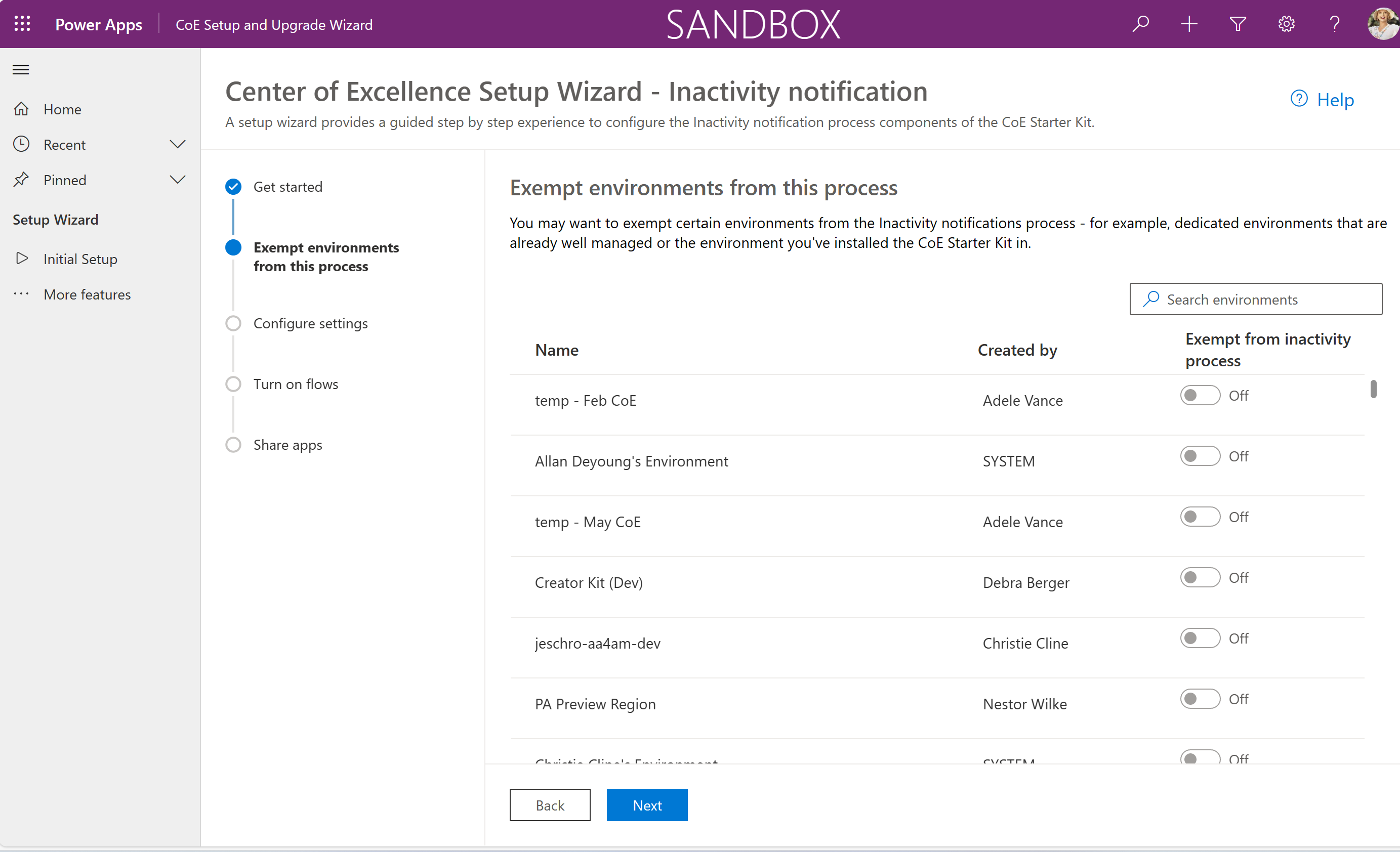Select Initial Setup in sidebar
The image size is (1400, 852).
pyautogui.click(x=80, y=259)
